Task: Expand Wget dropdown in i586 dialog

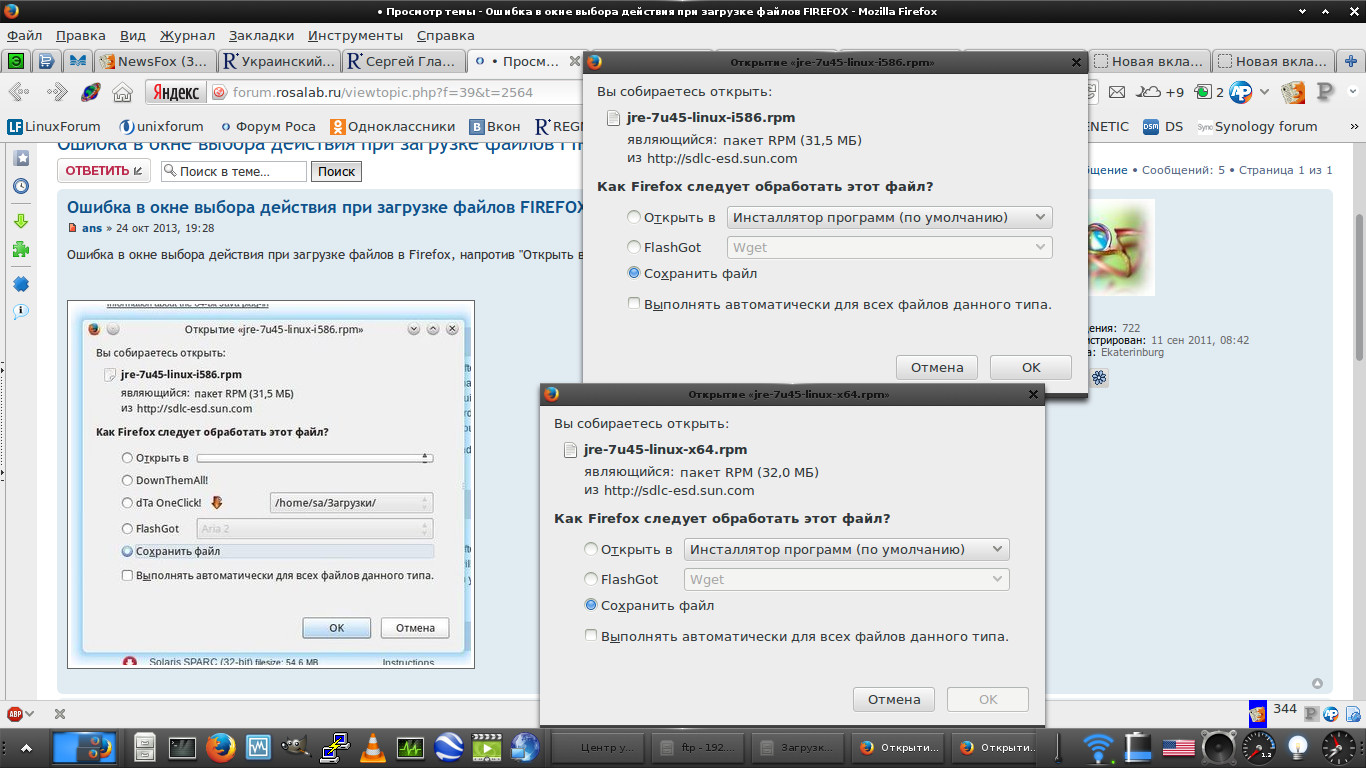Action: coord(890,247)
